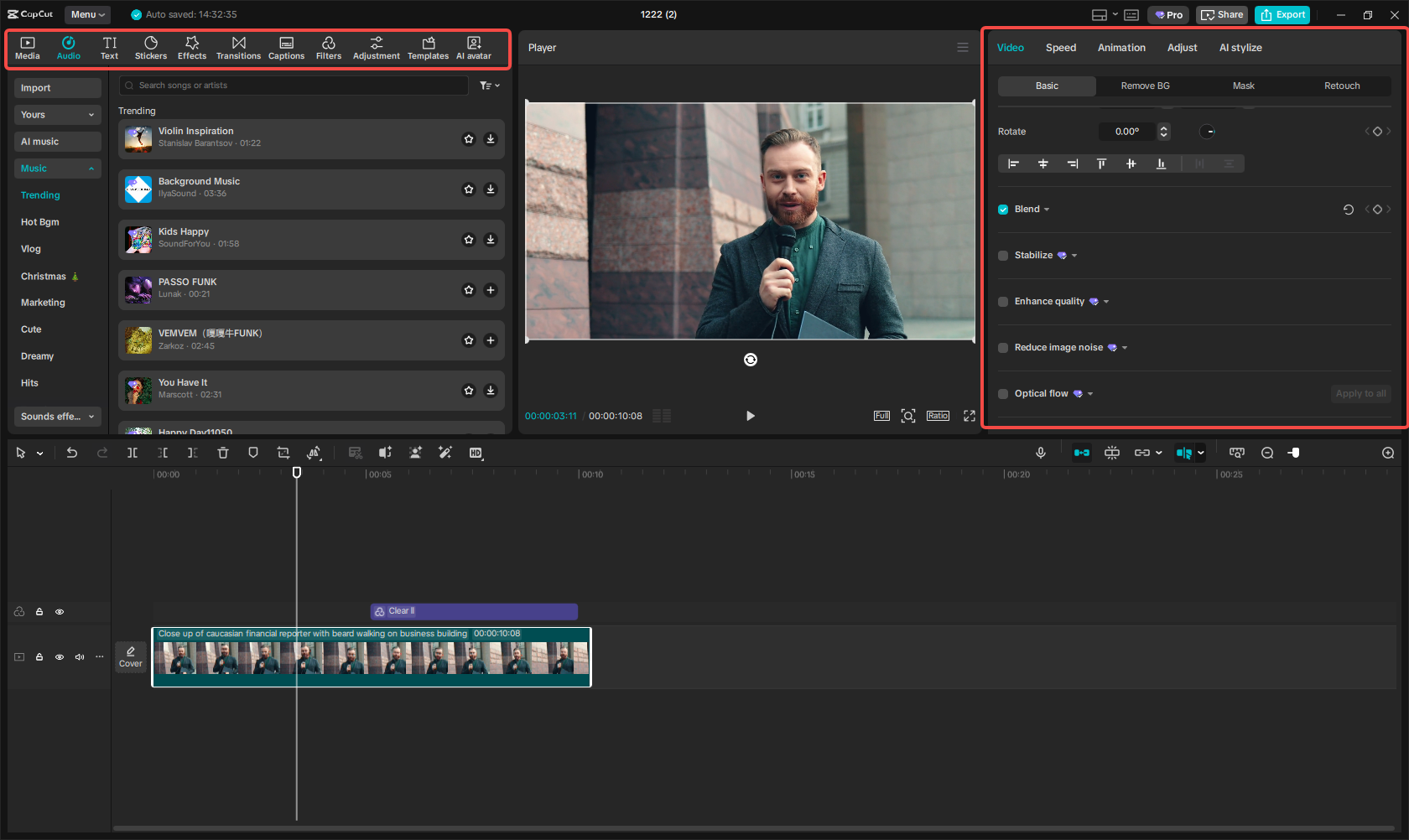Collapse the Music category in the sidebar
1409x840 pixels.
[91, 169]
